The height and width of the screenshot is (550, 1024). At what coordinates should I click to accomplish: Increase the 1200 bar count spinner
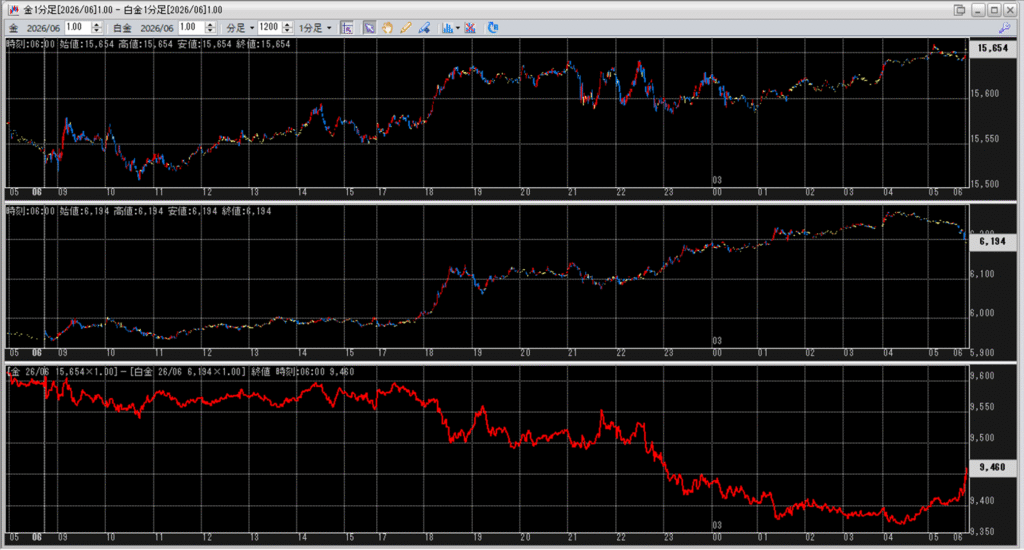tap(286, 25)
